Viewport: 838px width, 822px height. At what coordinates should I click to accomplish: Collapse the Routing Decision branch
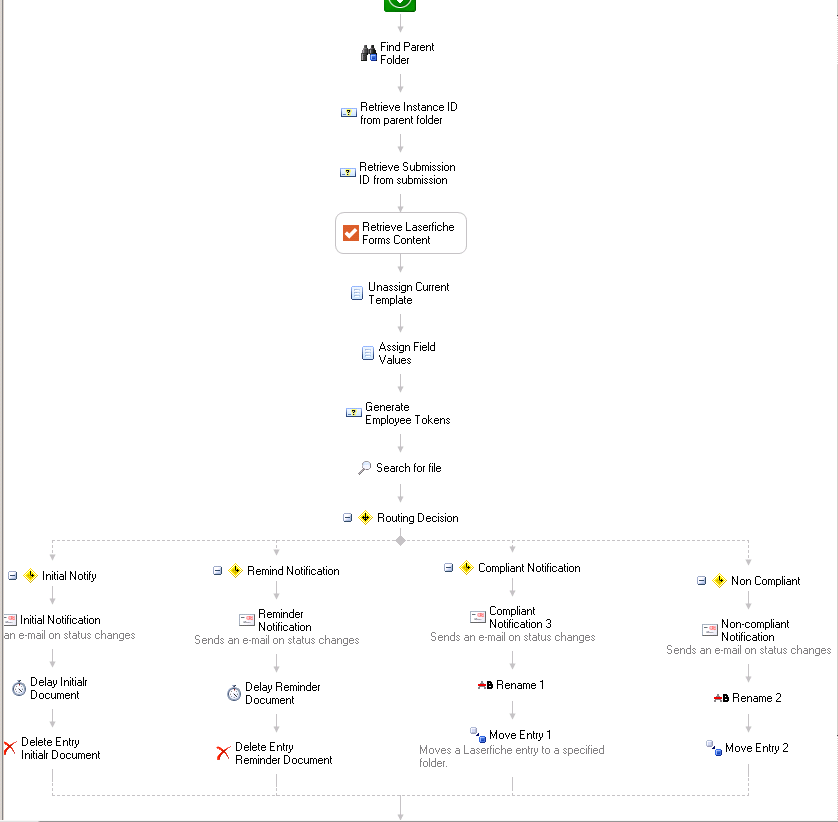(347, 517)
